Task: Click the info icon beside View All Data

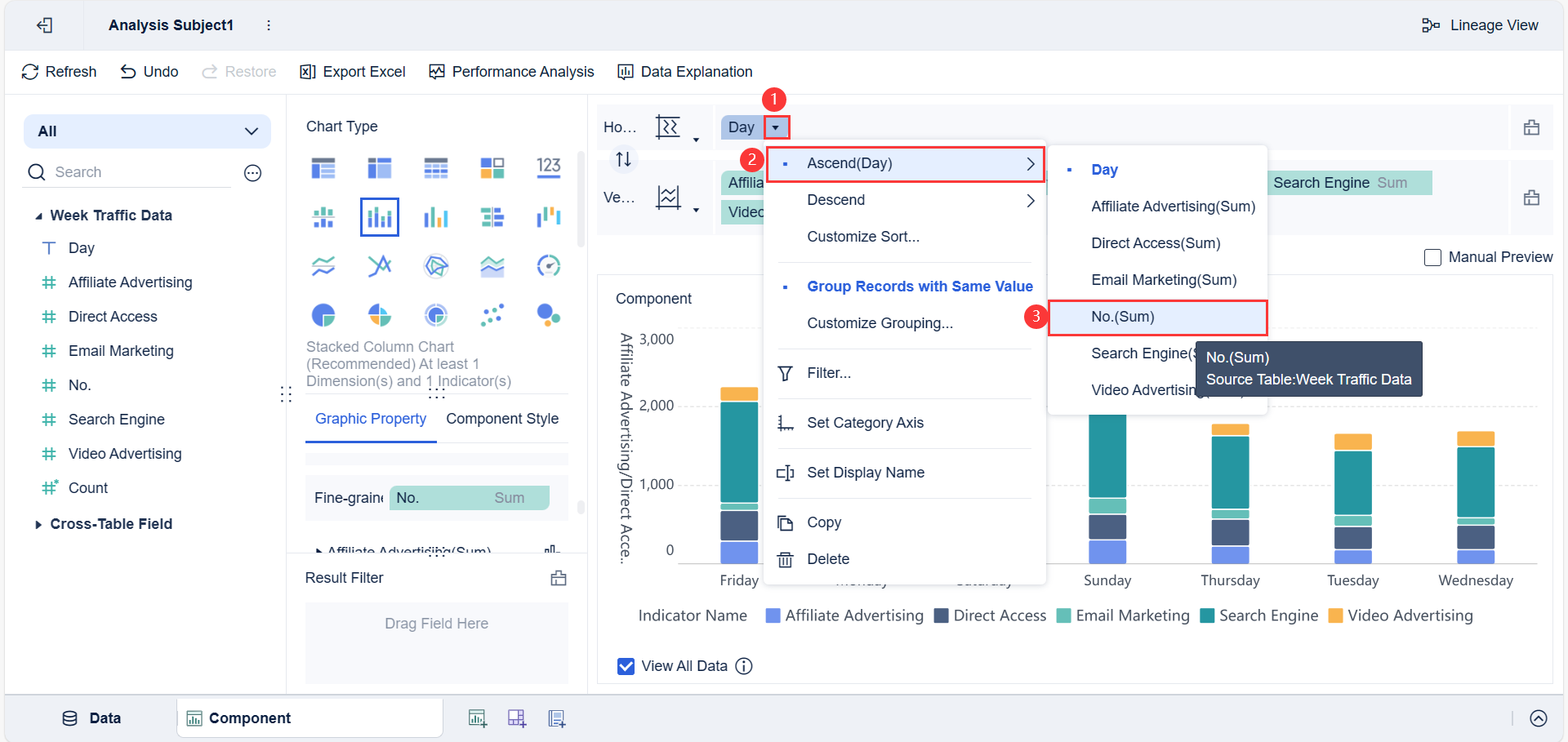Action: pos(744,666)
